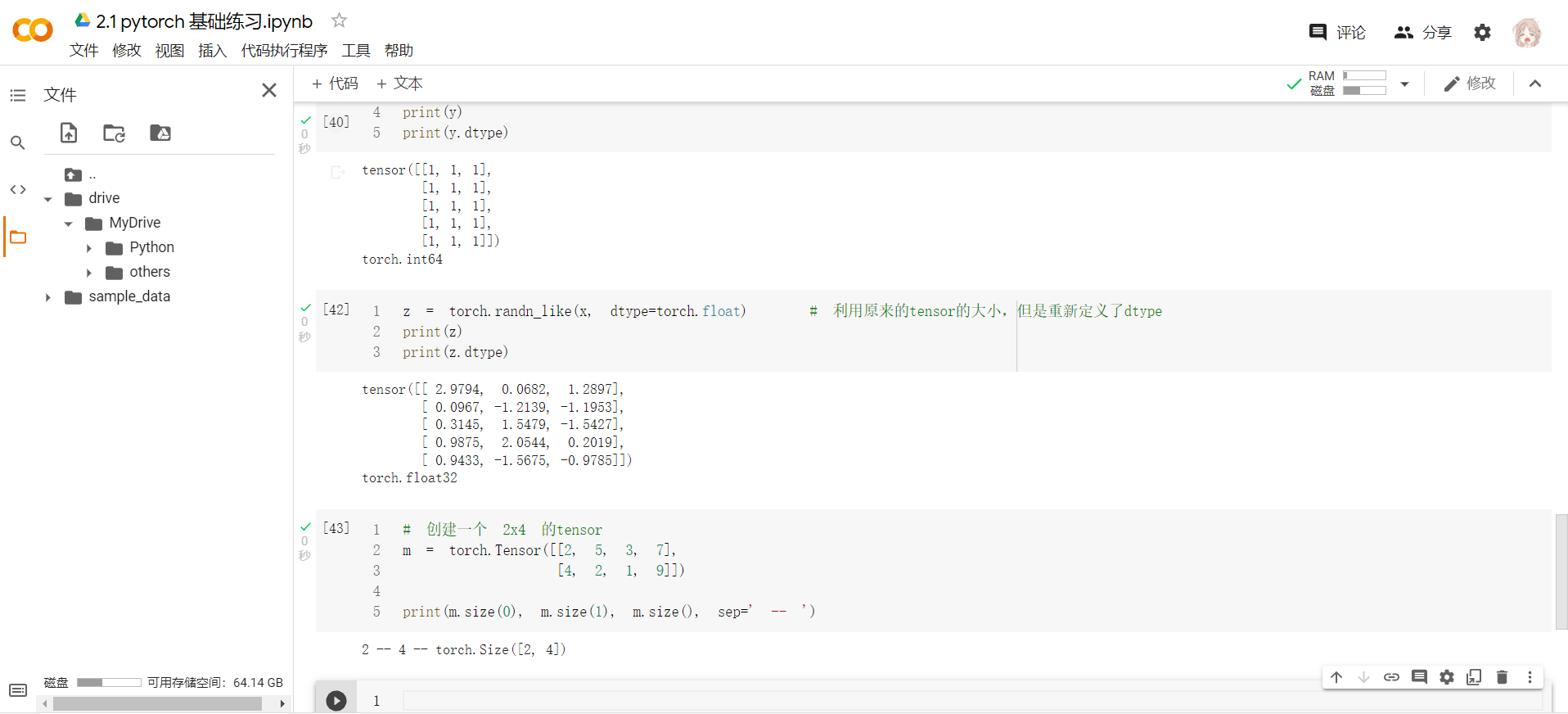Mirror cell in a tab

click(1475, 677)
